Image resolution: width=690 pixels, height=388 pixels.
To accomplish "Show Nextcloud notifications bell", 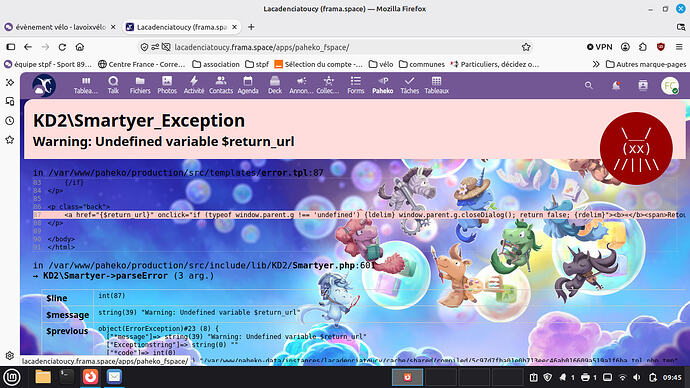I will point(616,85).
